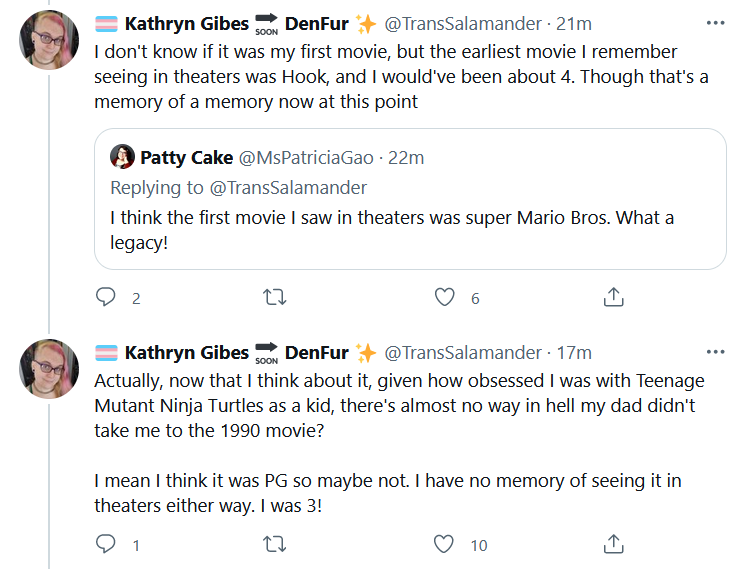Open Kathryn Gibes avatar on second tweet
746x569 pixels.
pos(49,369)
